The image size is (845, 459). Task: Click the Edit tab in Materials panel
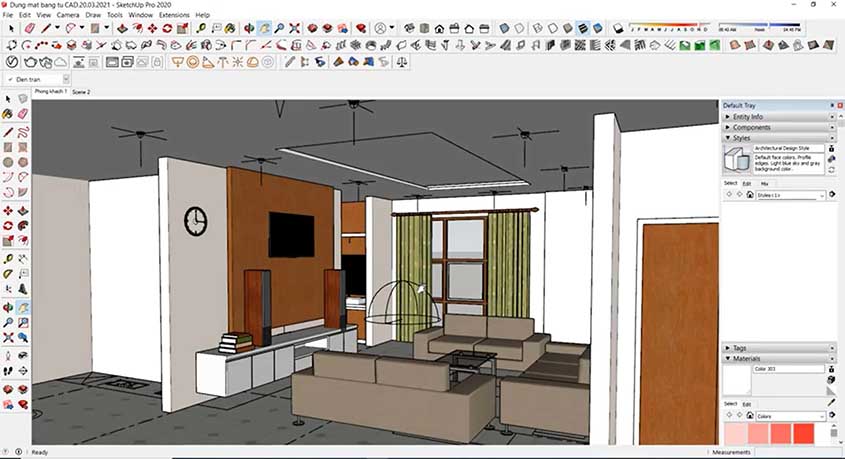pos(746,404)
